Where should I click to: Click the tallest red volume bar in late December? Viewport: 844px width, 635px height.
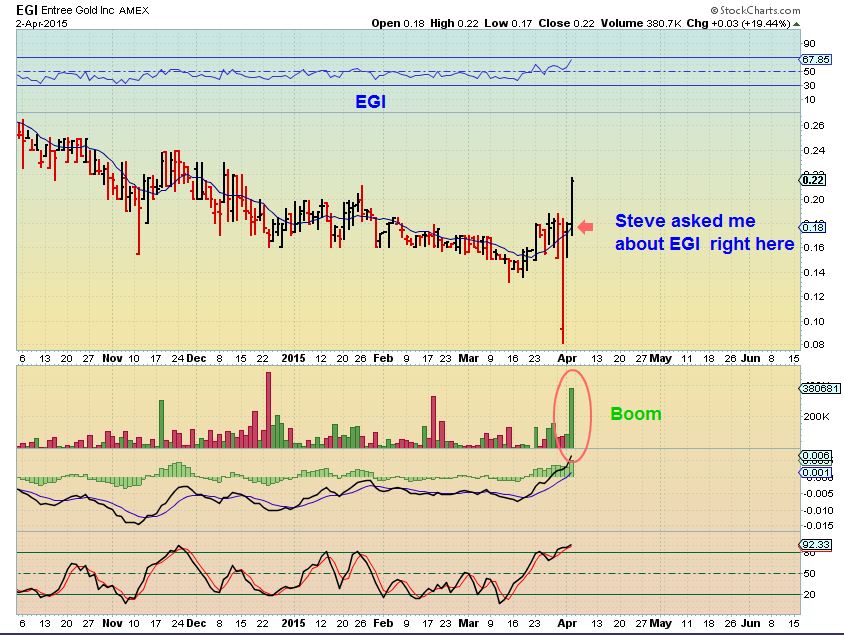269,410
